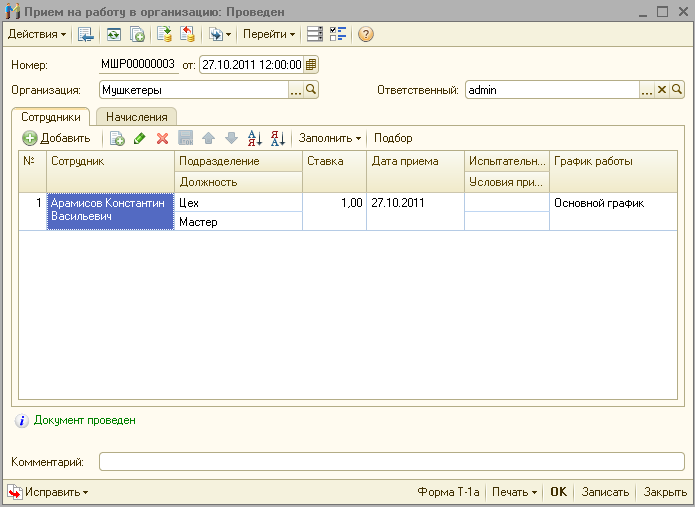Viewport: 695px width, 507px height.
Task: Open the Печать dropdown
Action: [514, 492]
